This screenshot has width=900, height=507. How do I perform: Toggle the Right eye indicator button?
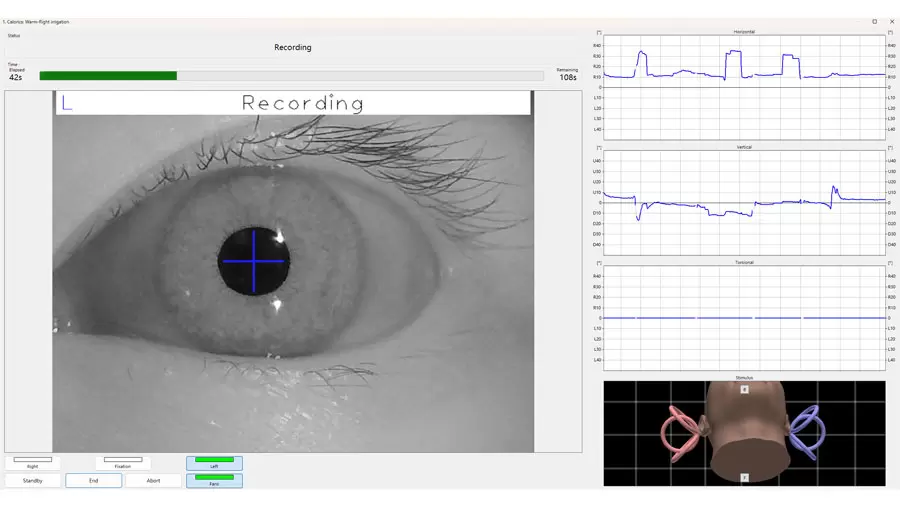(x=33, y=463)
